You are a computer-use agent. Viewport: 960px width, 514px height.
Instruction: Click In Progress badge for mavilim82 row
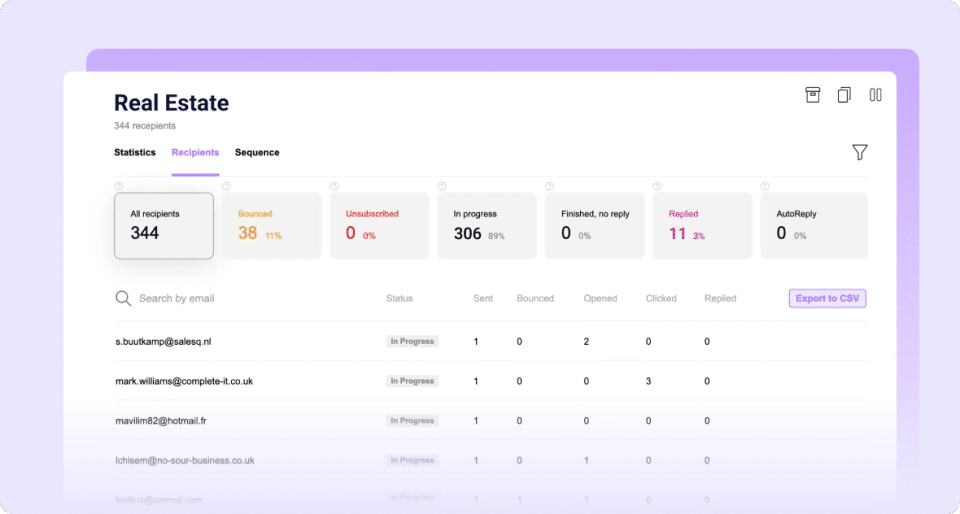[412, 420]
